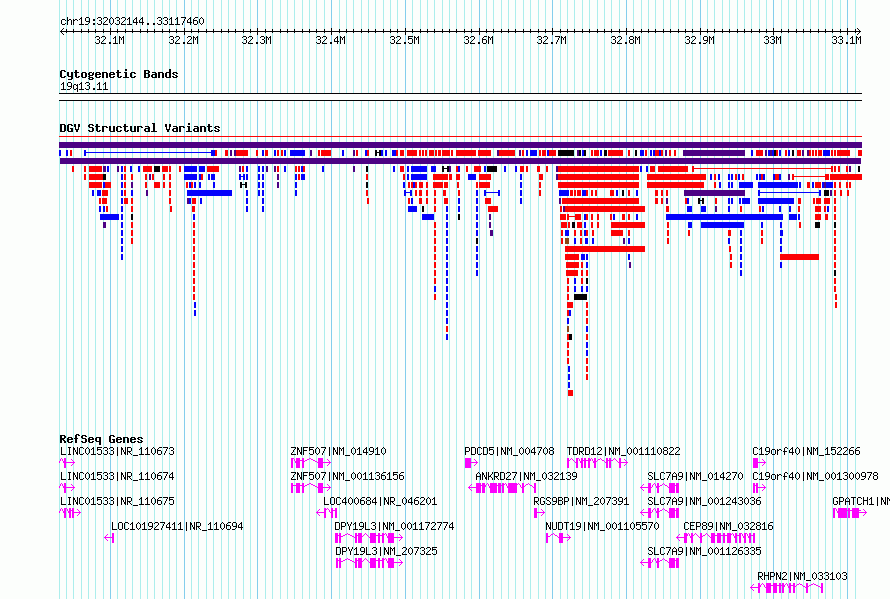Click the GPATCH1 gene label
Image resolution: width=890 pixels, height=599 pixels.
(x=861, y=501)
